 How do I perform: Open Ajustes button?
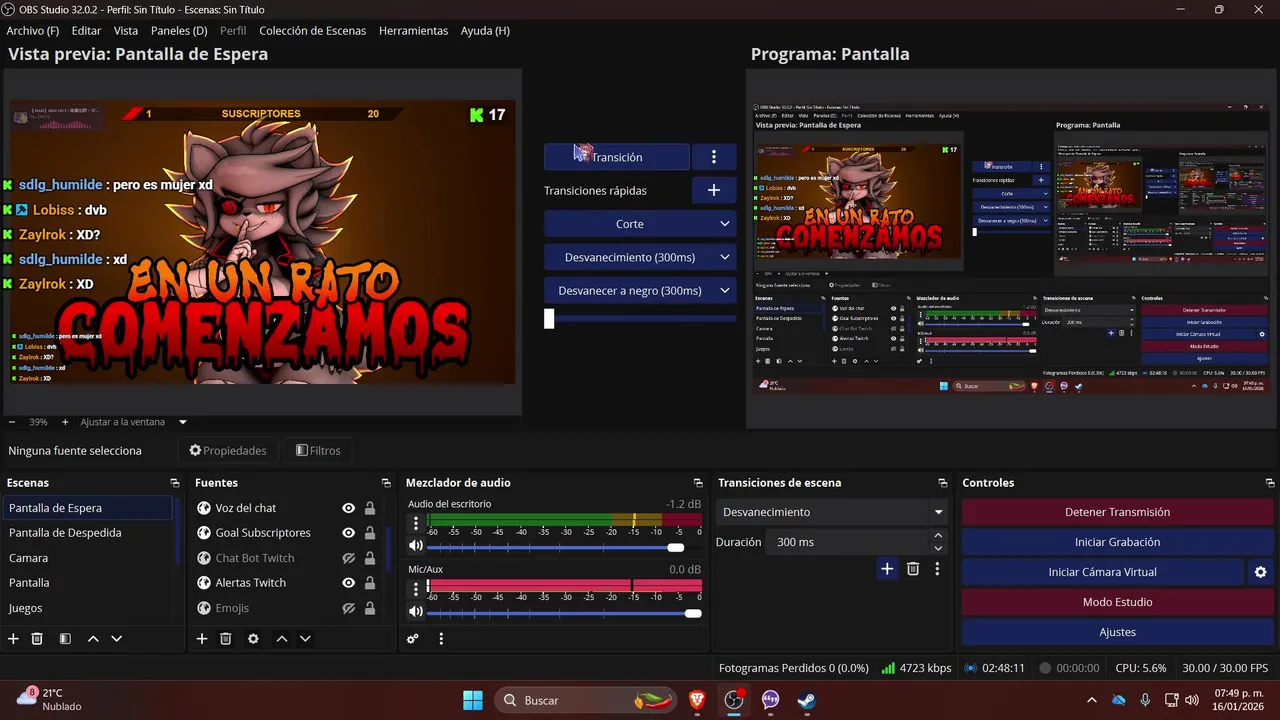[1117, 632]
